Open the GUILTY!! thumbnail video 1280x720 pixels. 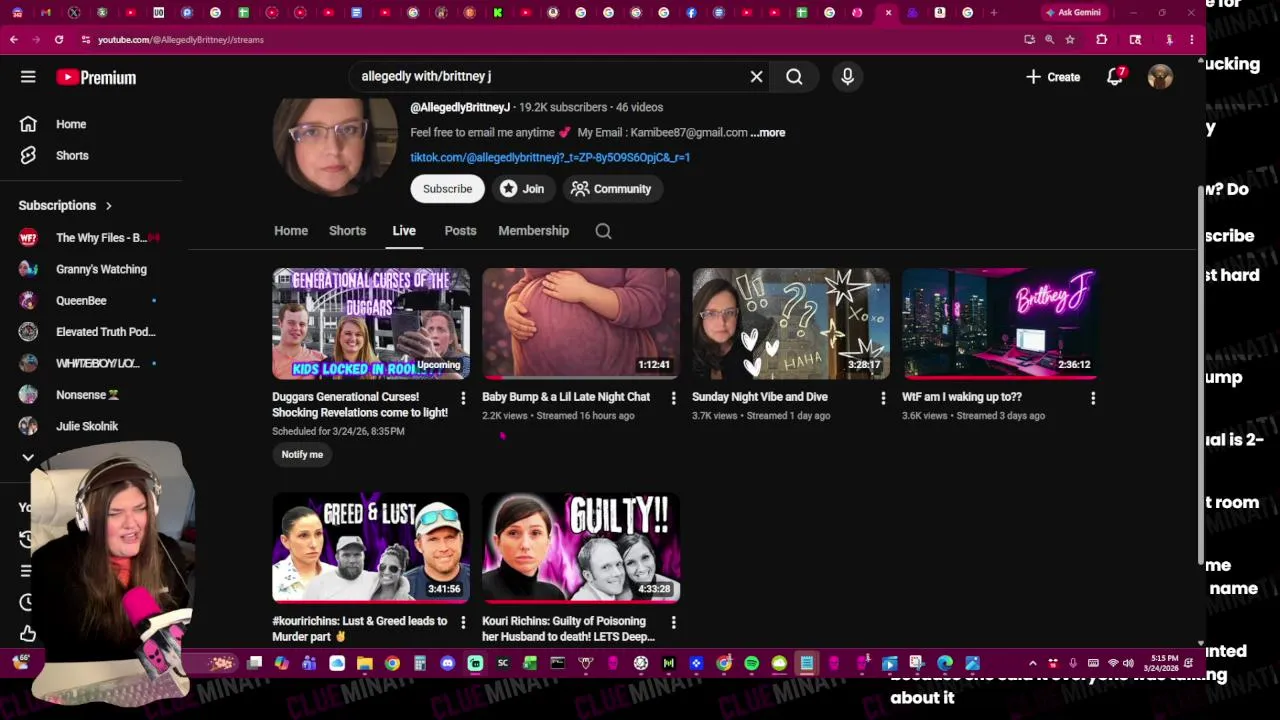point(581,548)
